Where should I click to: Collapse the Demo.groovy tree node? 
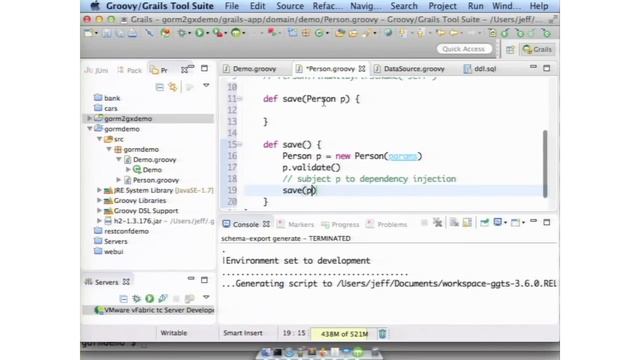coord(119,160)
